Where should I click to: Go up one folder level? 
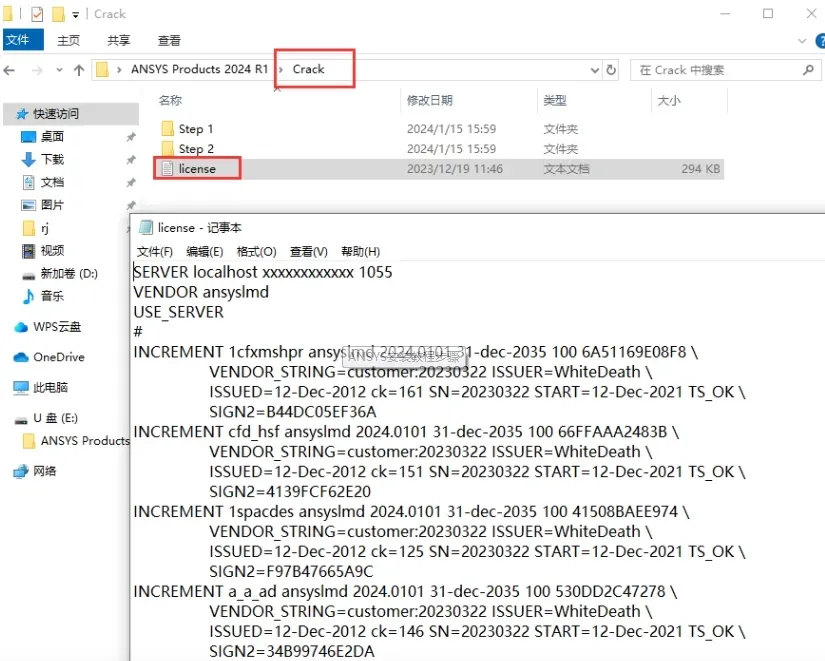(79, 70)
